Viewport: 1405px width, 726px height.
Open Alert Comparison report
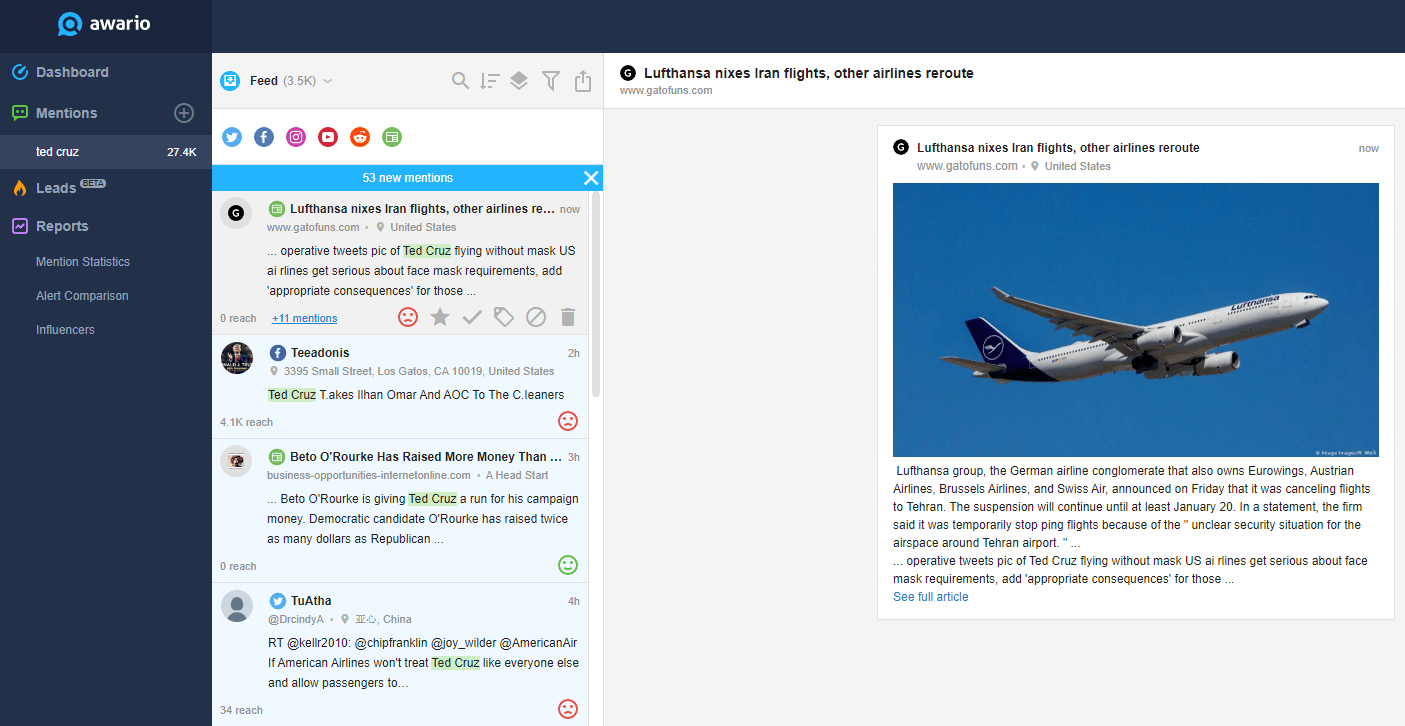(82, 296)
